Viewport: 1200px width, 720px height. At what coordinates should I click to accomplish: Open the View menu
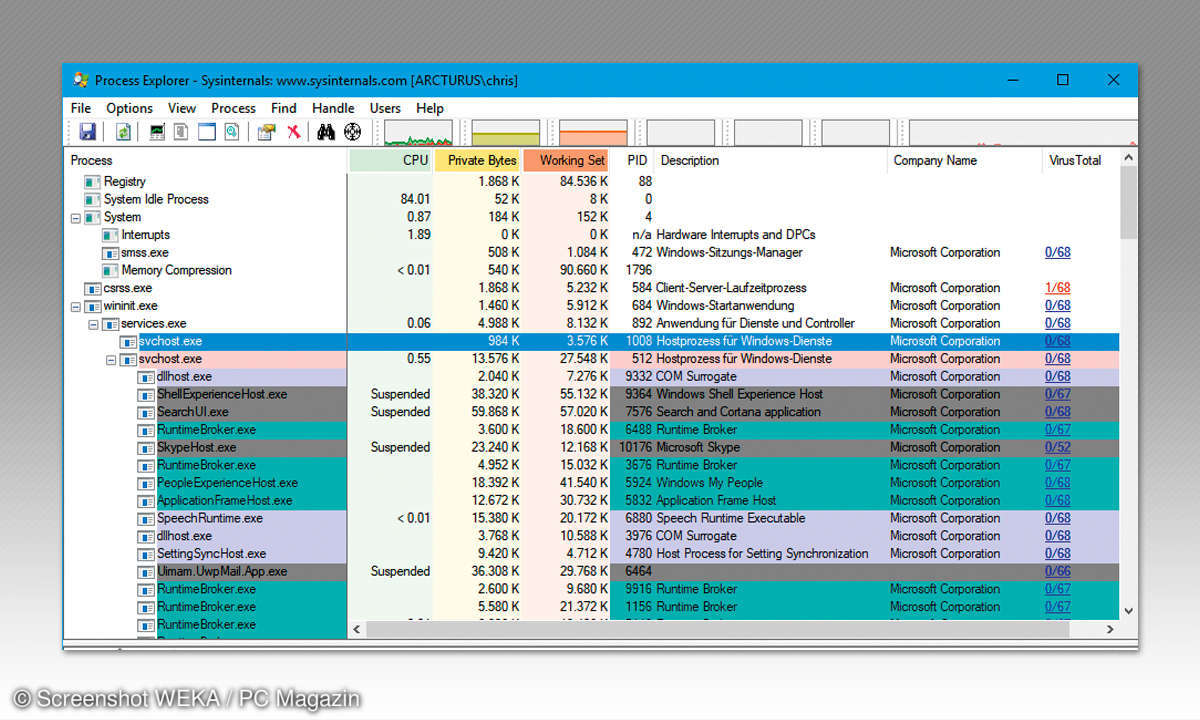tap(182, 108)
